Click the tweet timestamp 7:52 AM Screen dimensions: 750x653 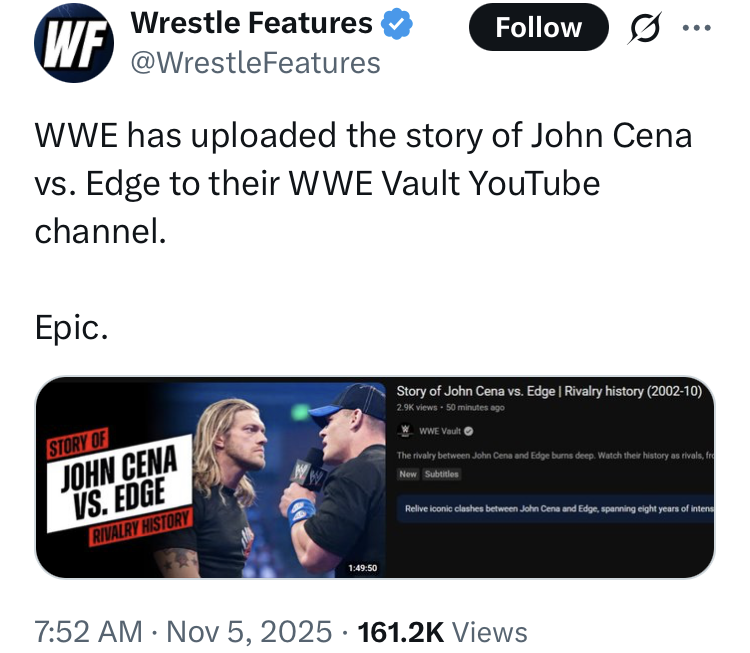click(x=89, y=631)
